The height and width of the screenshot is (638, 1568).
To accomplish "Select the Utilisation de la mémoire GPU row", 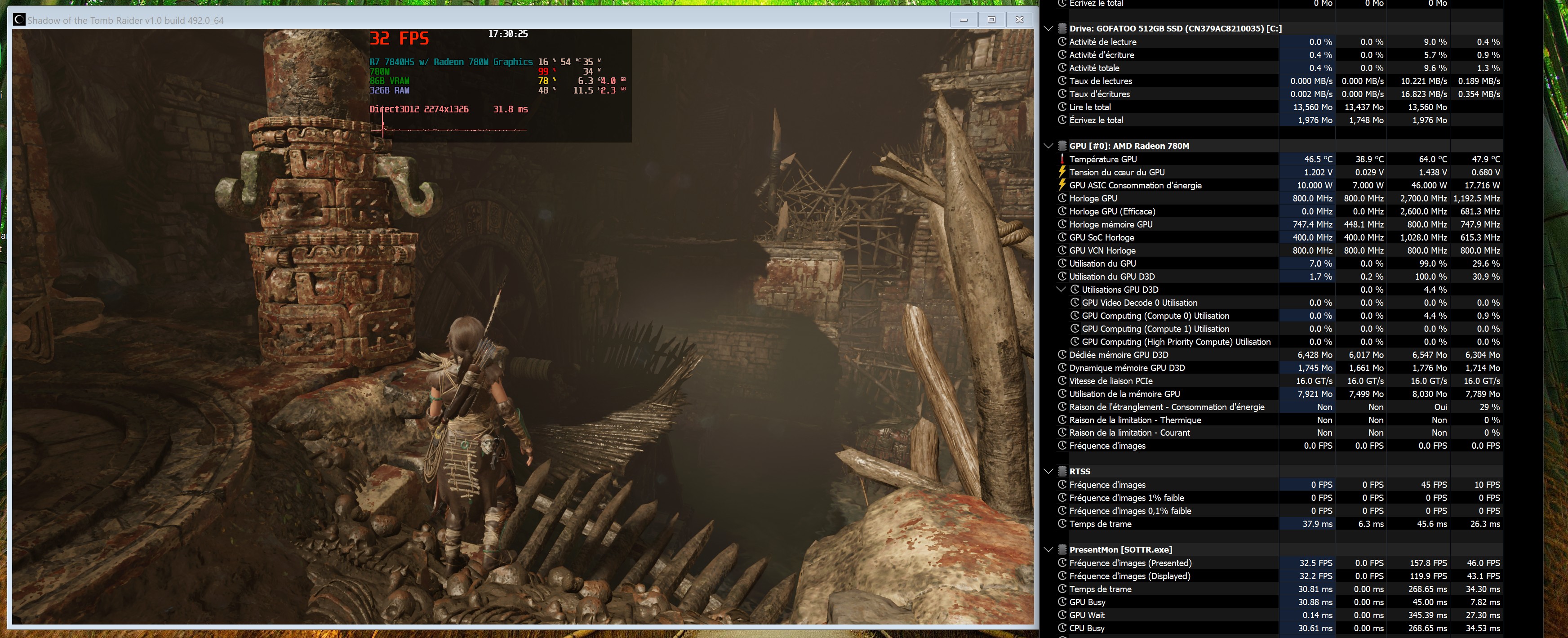I will (1124, 394).
